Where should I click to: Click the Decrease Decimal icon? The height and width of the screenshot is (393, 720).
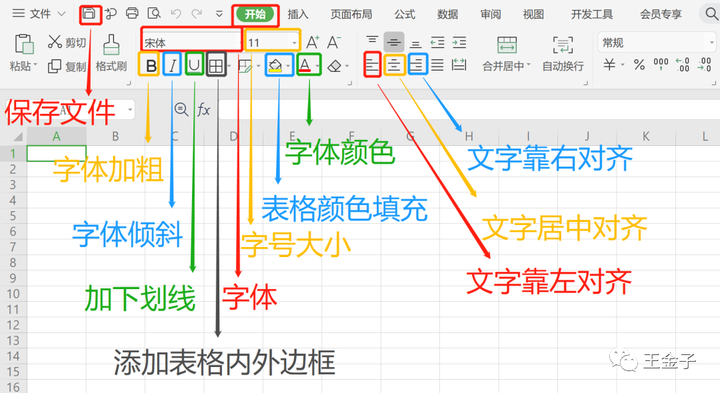(704, 64)
